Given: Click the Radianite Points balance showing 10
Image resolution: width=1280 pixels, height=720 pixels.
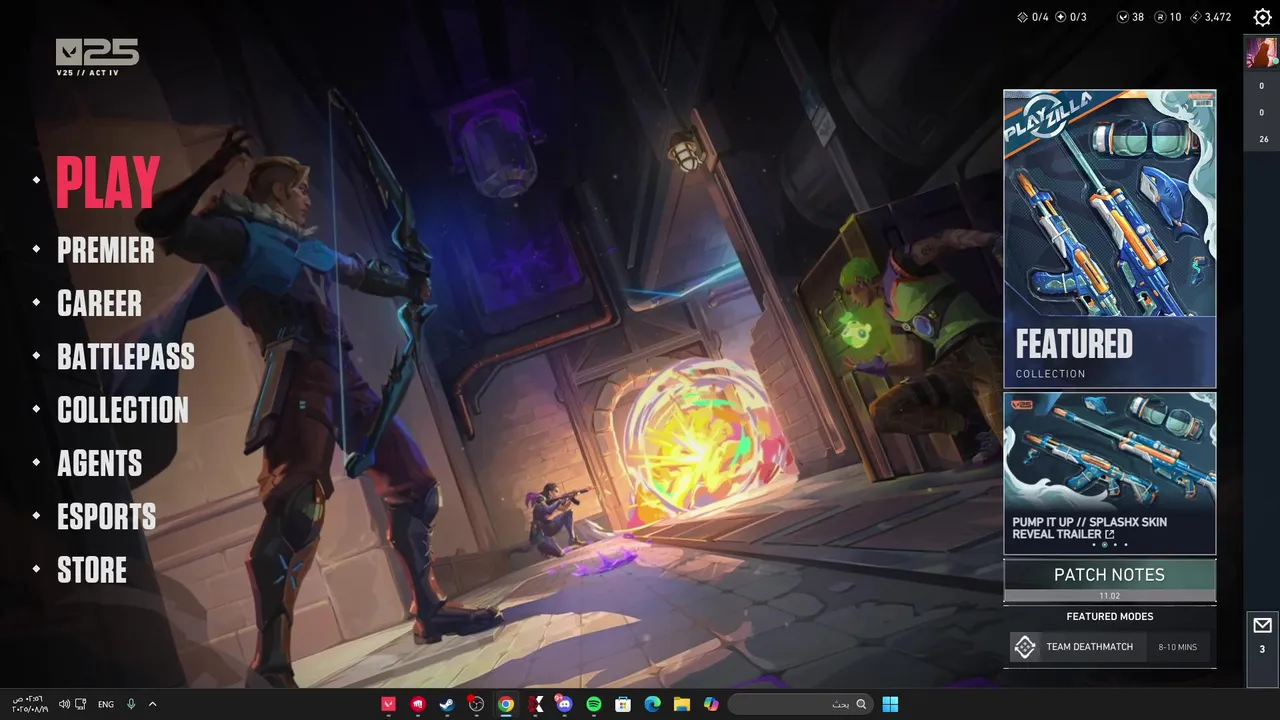Looking at the screenshot, I should coord(1167,17).
